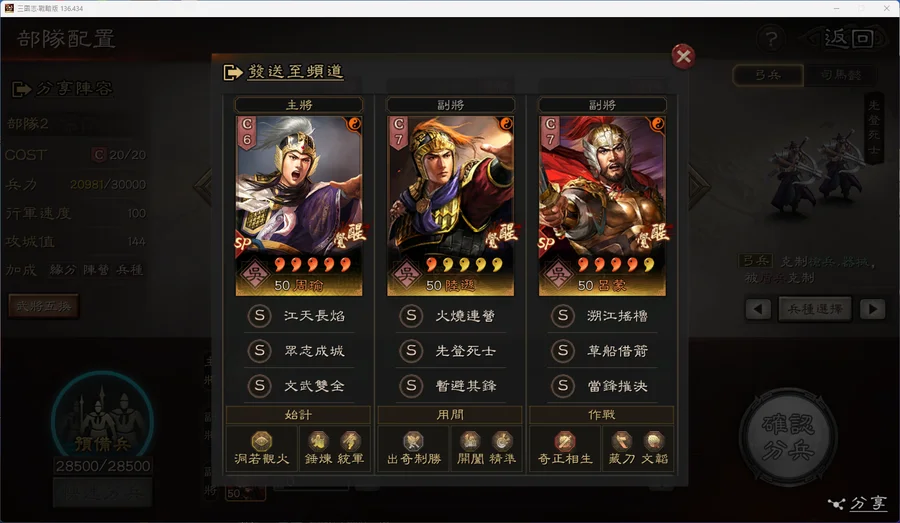Switch to previous troop type arrow
Screen dimensions: 900x523
point(758,309)
